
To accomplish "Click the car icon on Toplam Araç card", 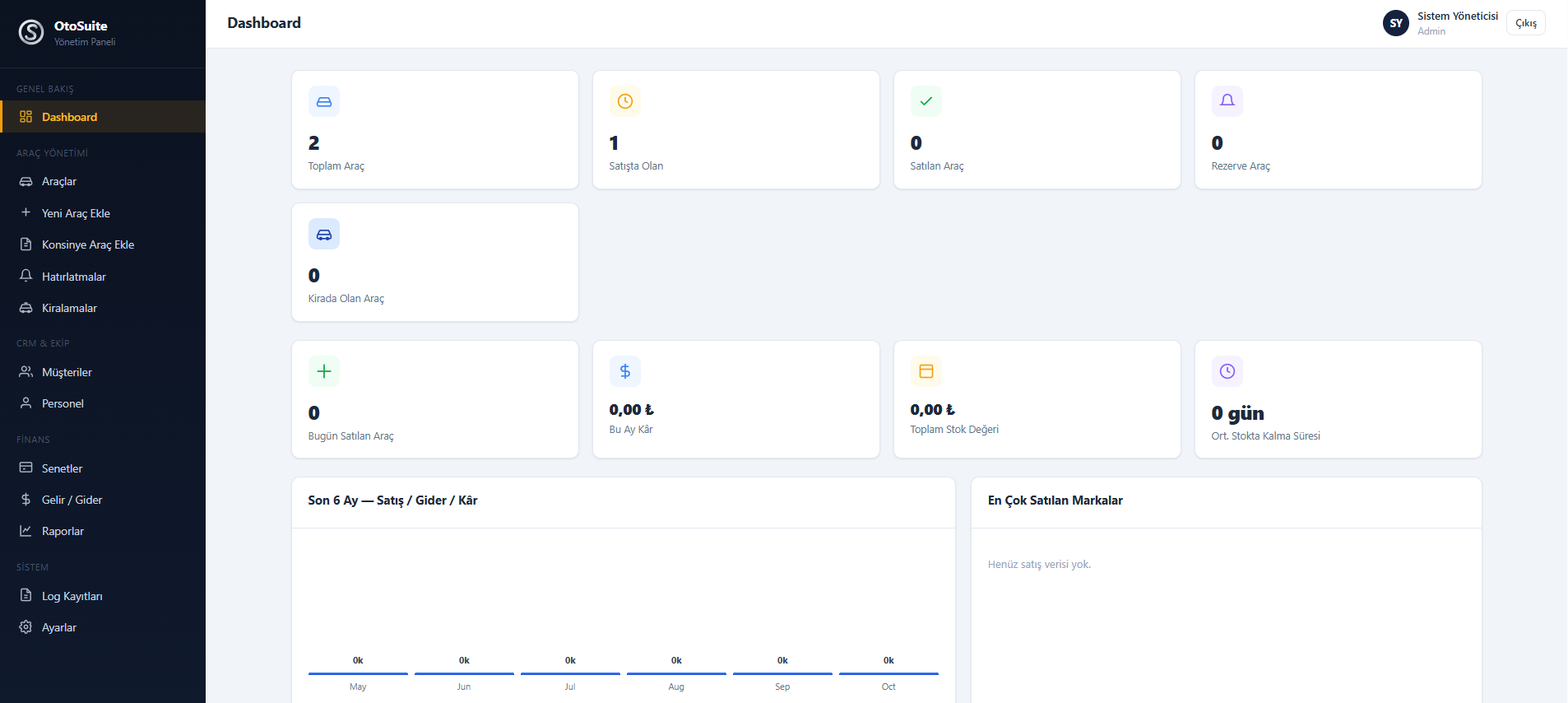I will coord(324,101).
